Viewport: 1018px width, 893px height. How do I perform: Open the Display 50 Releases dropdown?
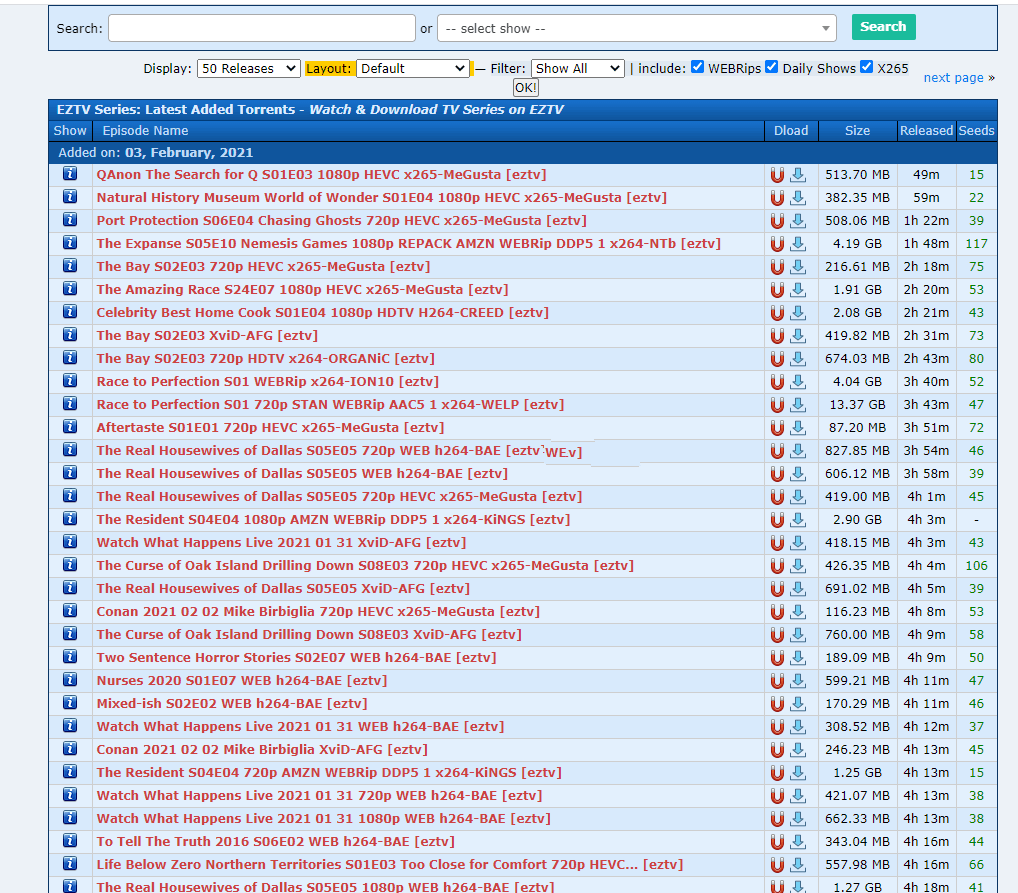click(249, 68)
